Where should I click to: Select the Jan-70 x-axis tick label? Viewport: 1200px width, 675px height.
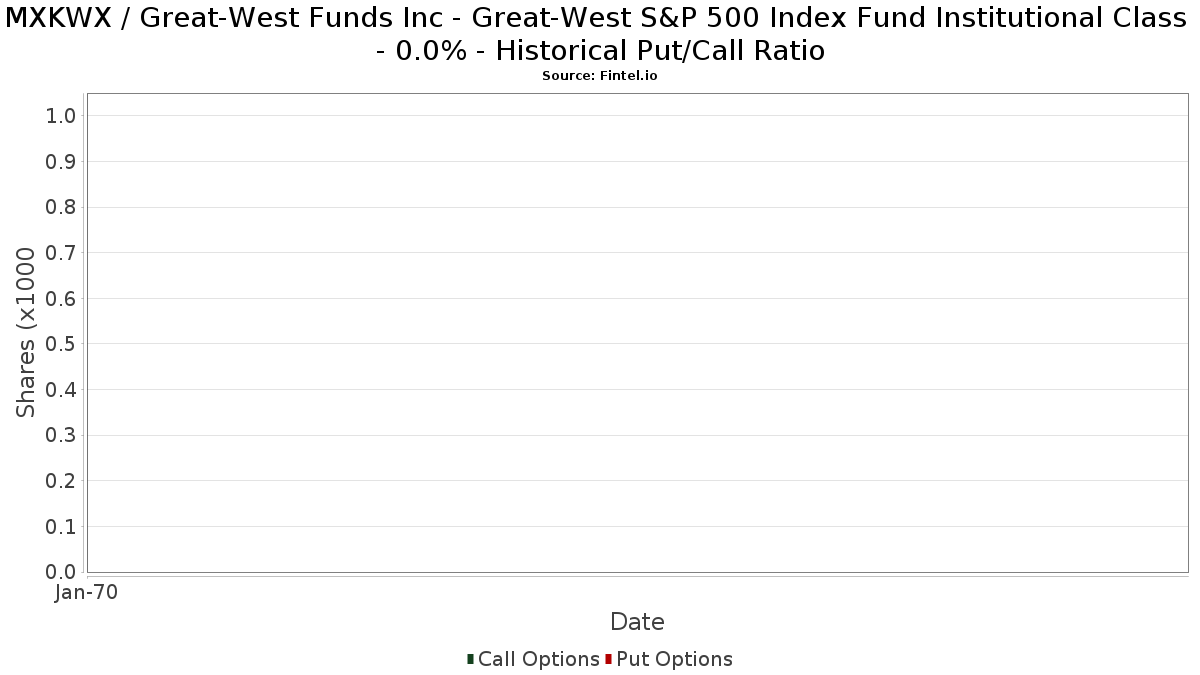[x=86, y=593]
